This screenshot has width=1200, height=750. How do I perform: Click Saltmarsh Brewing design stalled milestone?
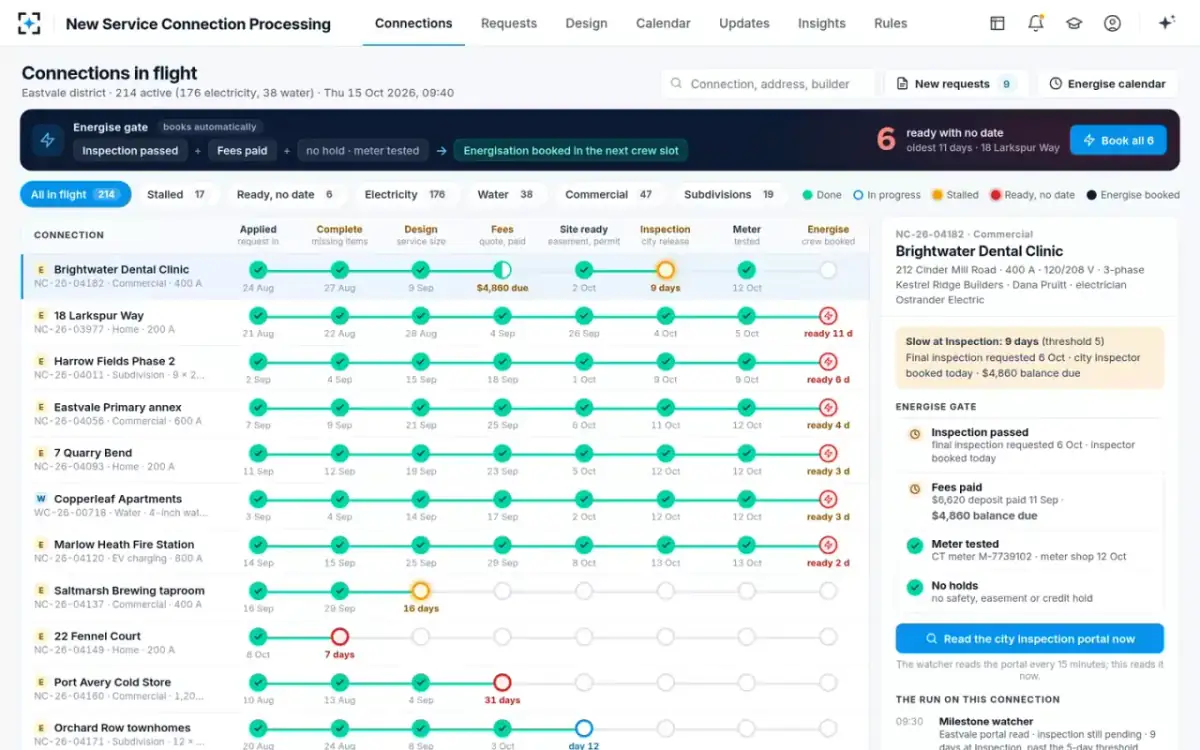click(421, 591)
